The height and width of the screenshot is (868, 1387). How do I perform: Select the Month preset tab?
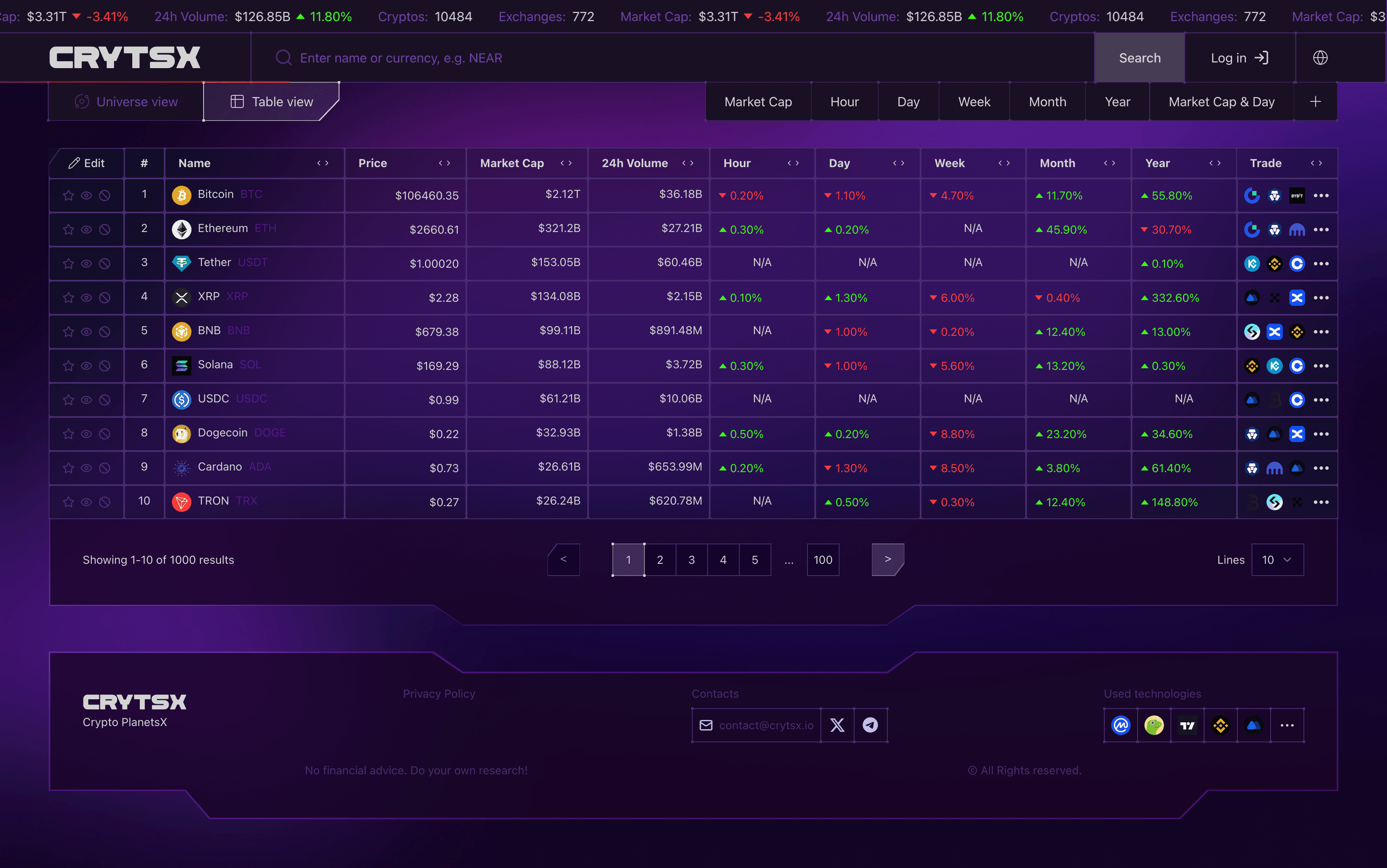[1047, 102]
